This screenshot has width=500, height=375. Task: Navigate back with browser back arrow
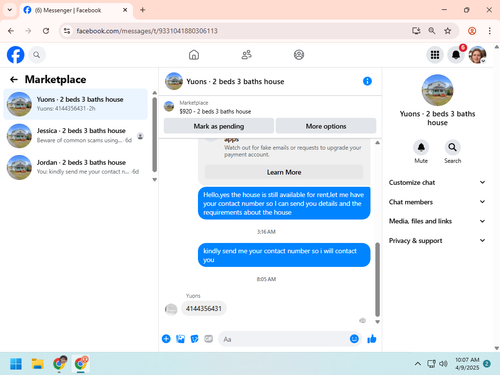[x=11, y=31]
